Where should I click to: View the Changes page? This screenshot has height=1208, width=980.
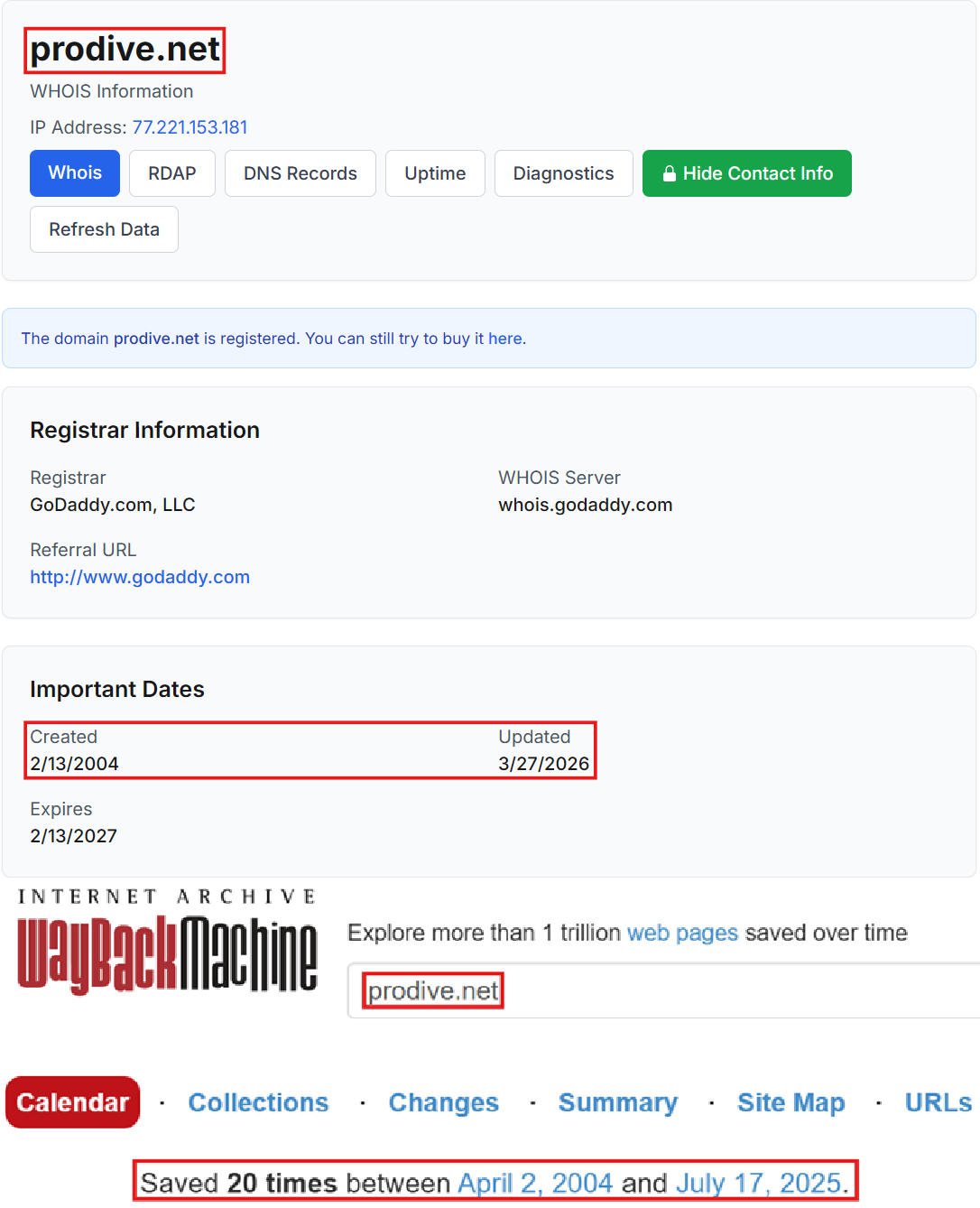[443, 1102]
